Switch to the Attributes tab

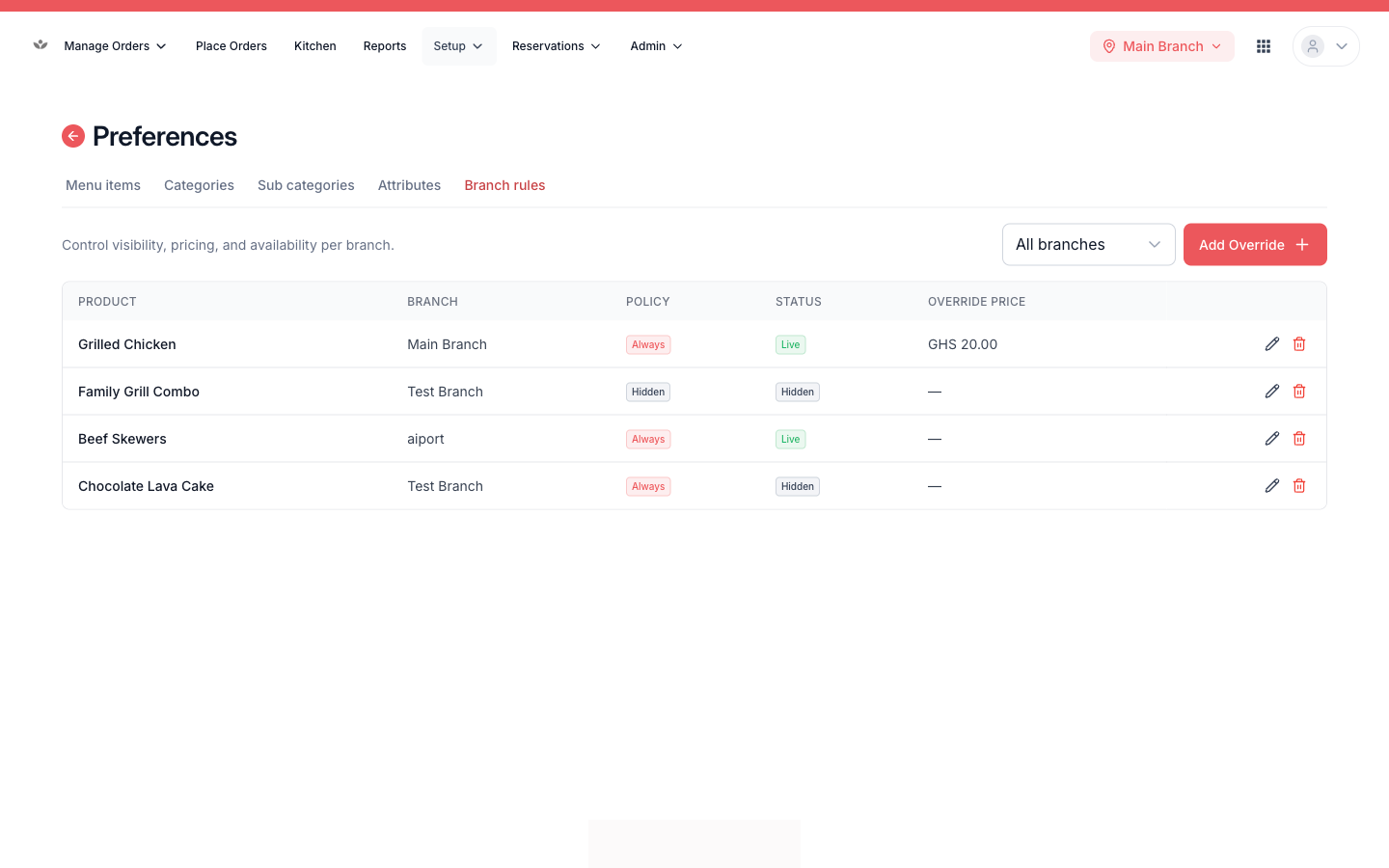pos(409,185)
